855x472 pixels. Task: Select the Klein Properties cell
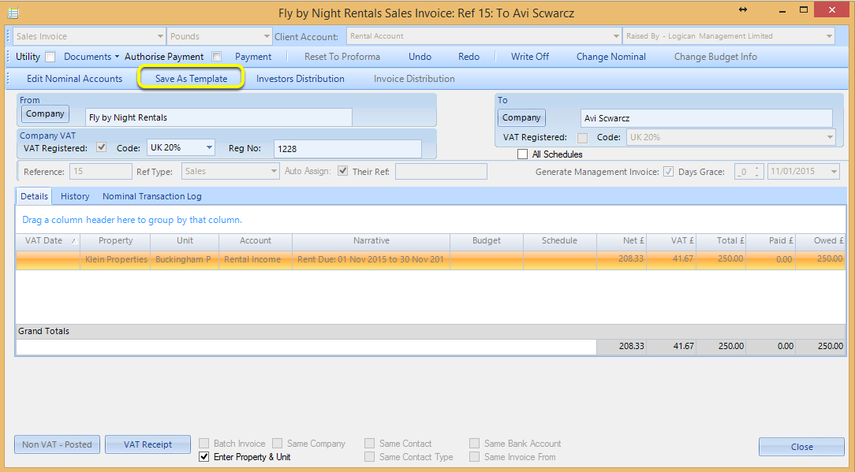point(116,259)
